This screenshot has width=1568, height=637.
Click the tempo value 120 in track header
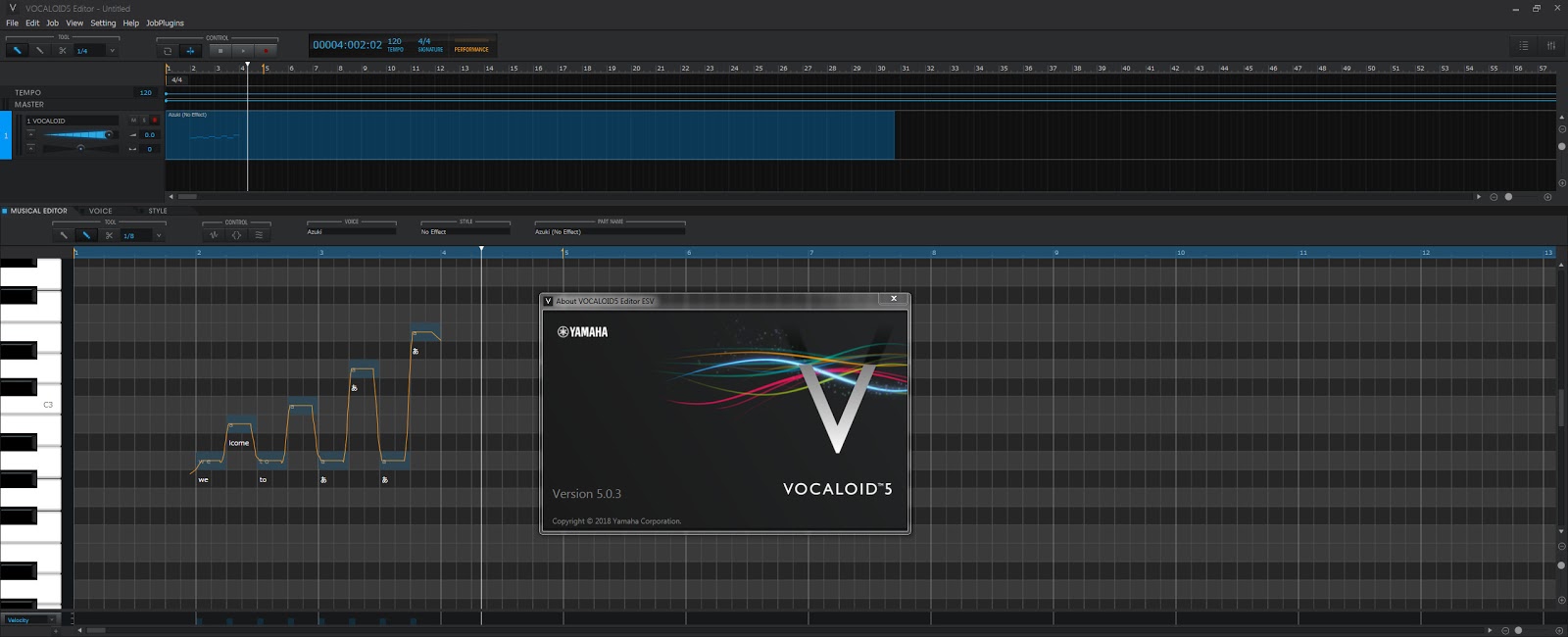[145, 92]
